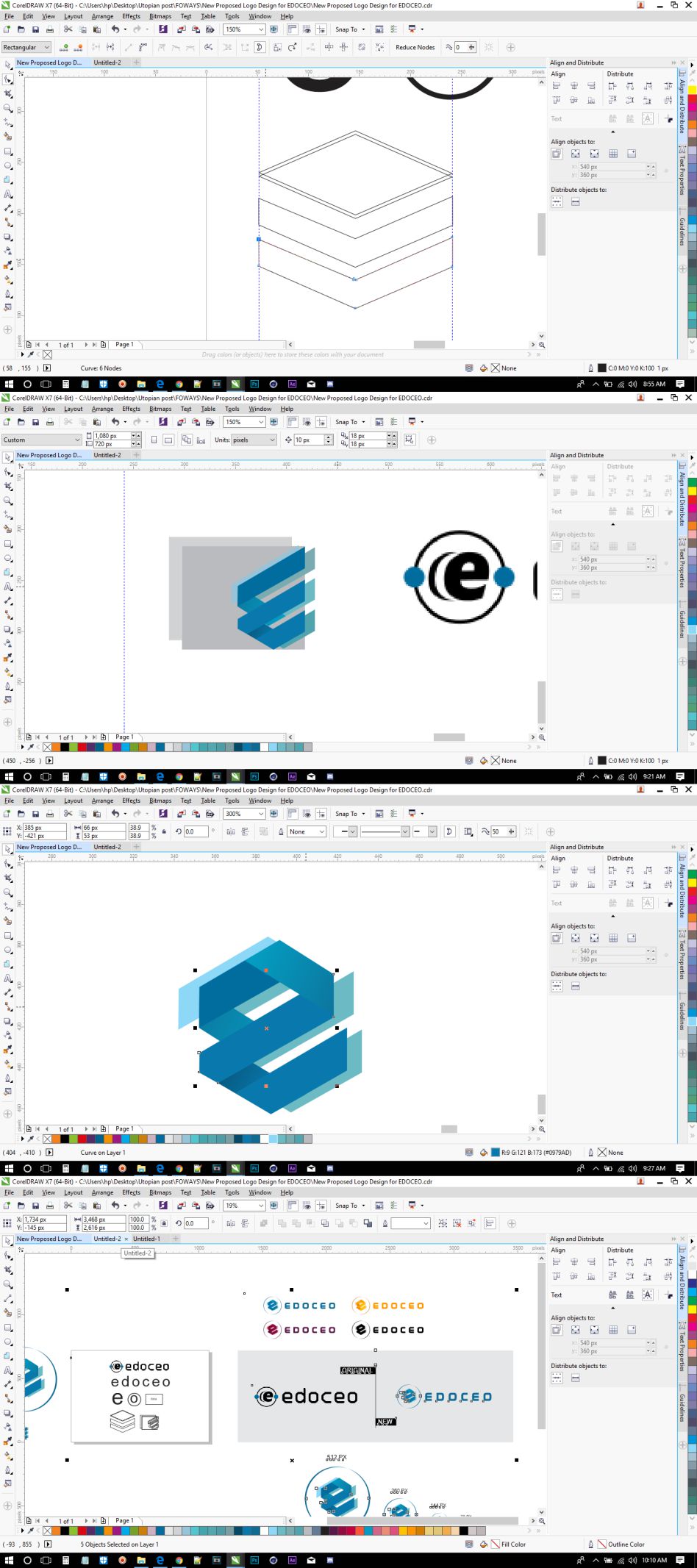Toggle Lock ratio in the 9:27 AM window property bar
The height and width of the screenshot is (1568, 697).
(164, 831)
